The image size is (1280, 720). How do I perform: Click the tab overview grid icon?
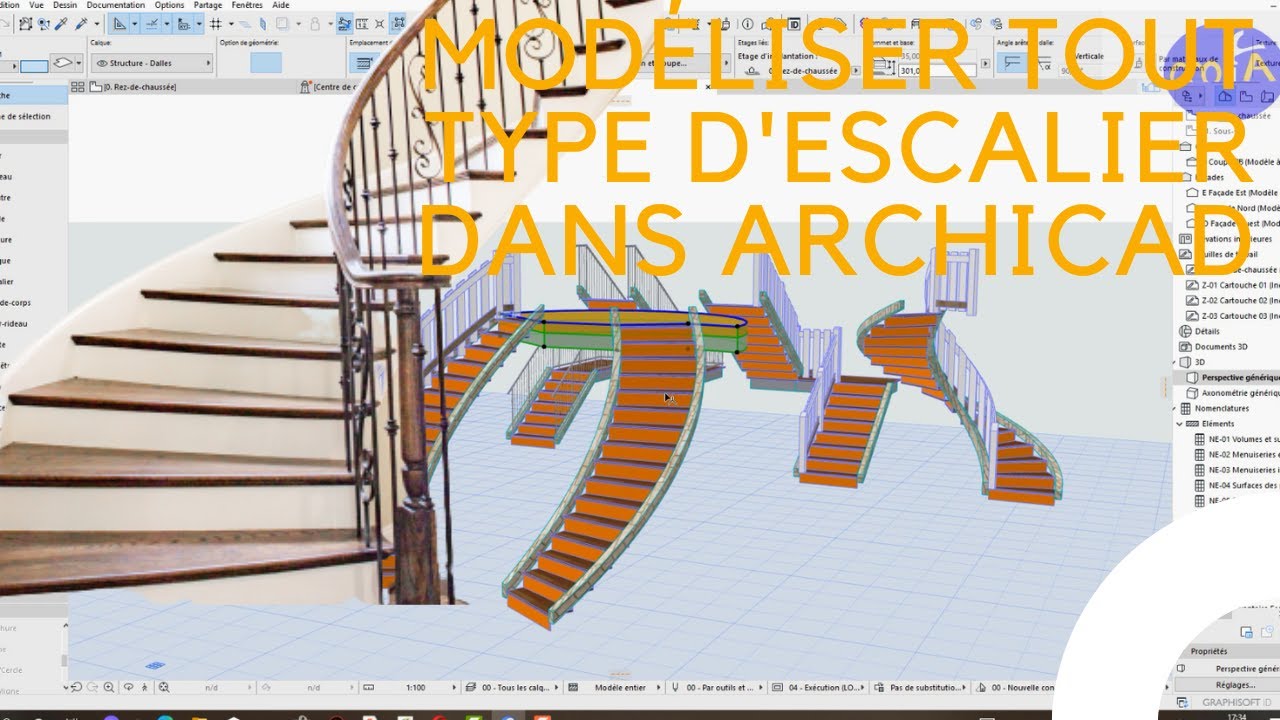click(x=77, y=88)
